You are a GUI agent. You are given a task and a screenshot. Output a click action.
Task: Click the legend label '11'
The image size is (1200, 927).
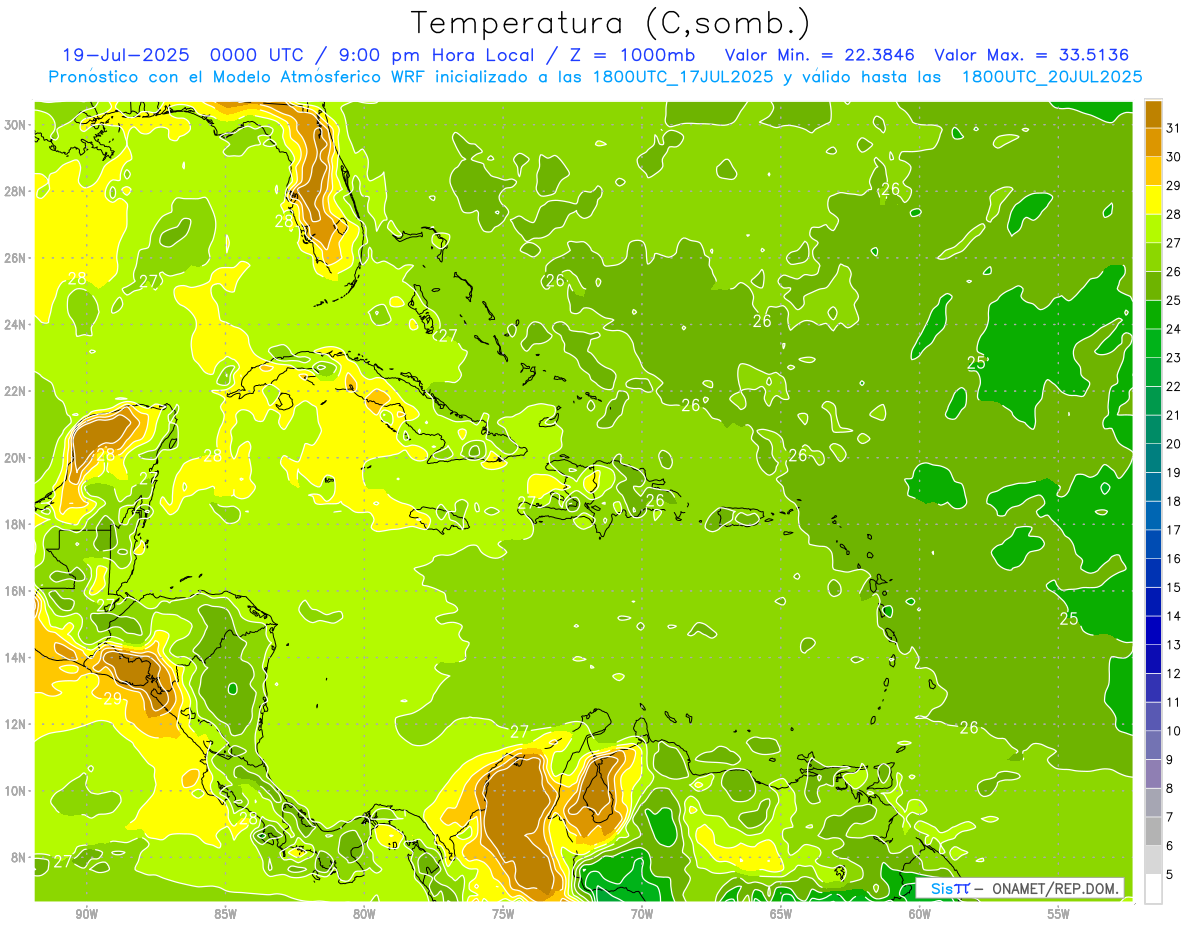tap(1174, 703)
